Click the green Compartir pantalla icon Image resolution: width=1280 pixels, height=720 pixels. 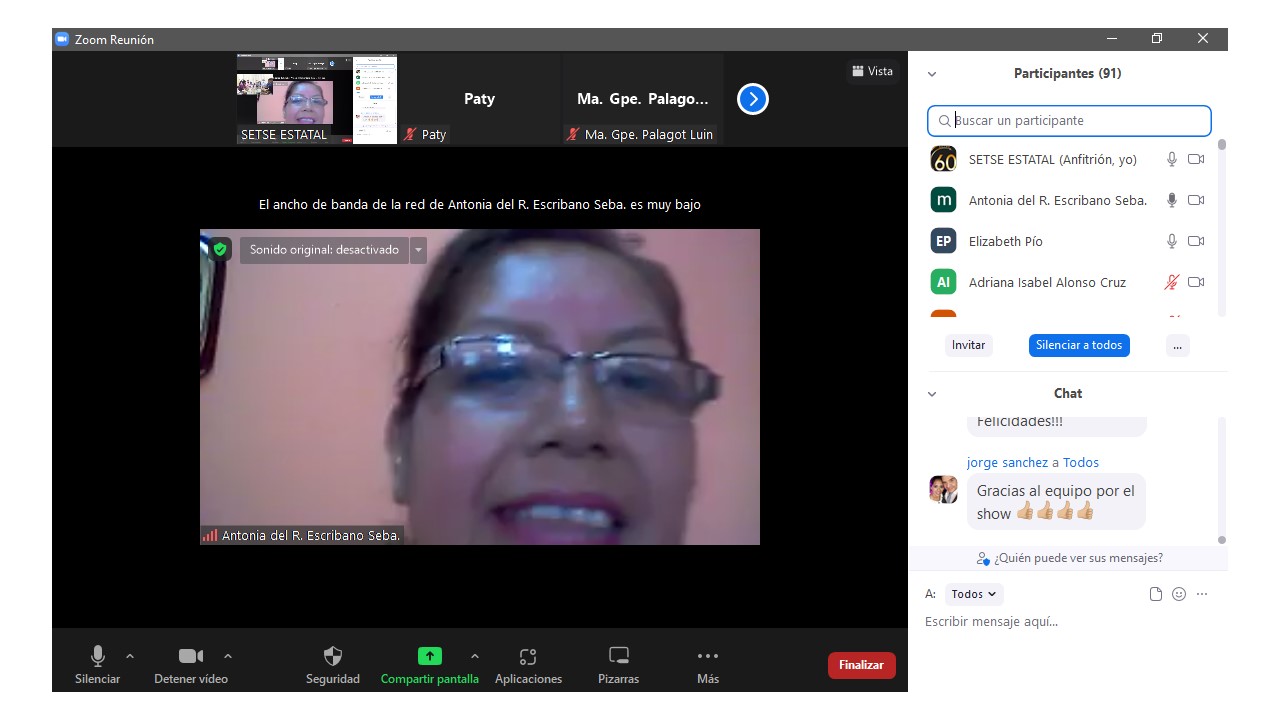[x=429, y=657]
